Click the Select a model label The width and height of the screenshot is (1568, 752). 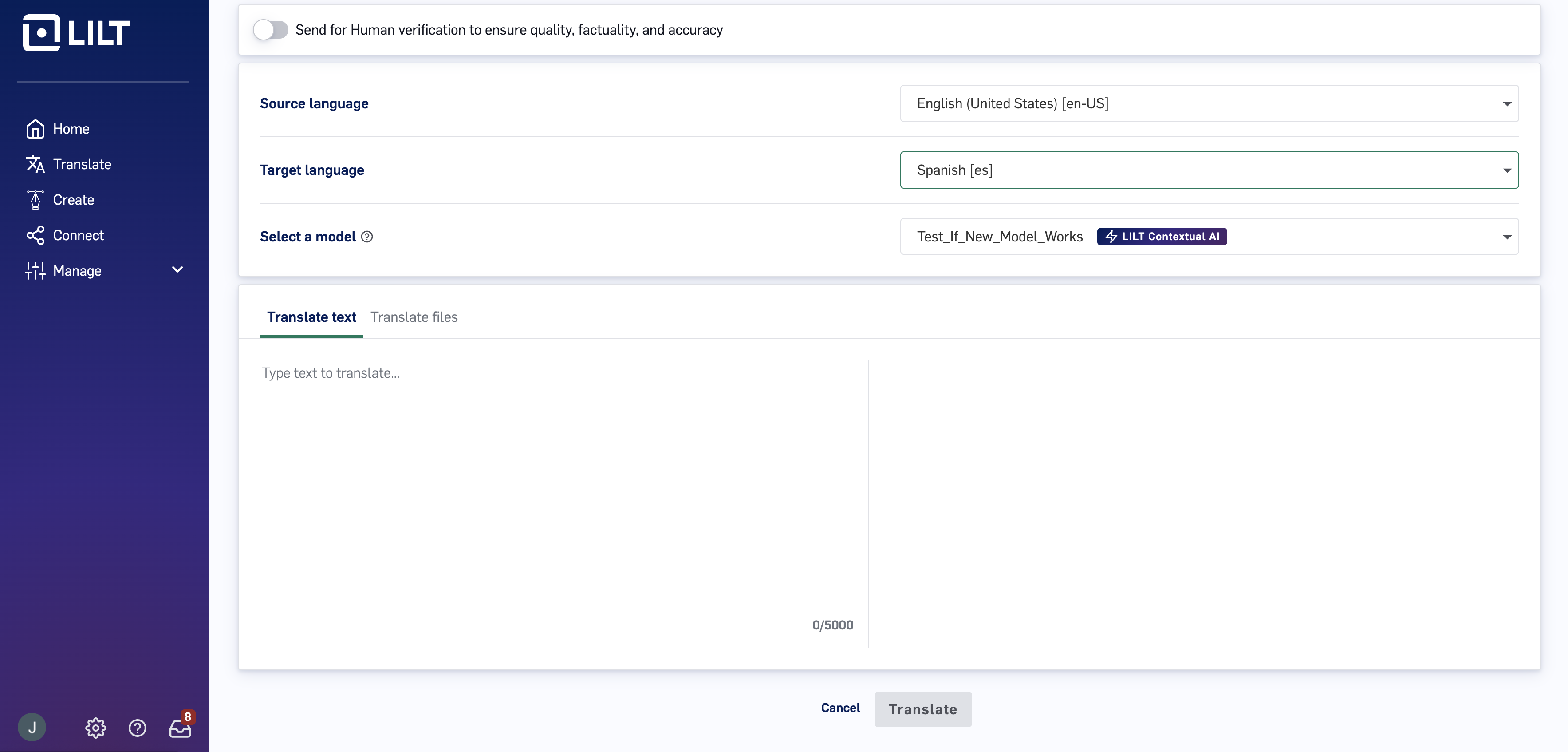point(307,237)
